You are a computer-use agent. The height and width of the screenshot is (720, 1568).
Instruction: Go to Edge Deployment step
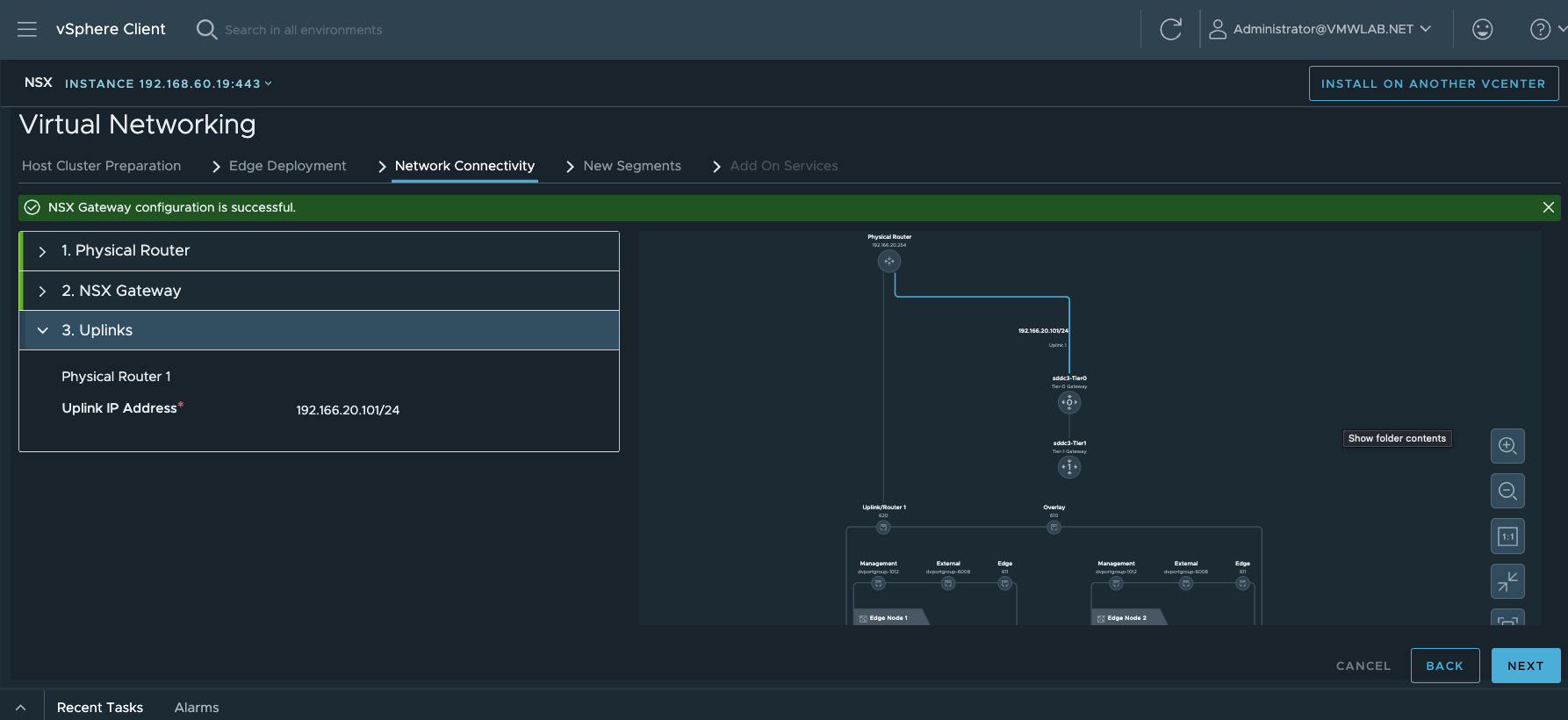pyautogui.click(x=287, y=166)
